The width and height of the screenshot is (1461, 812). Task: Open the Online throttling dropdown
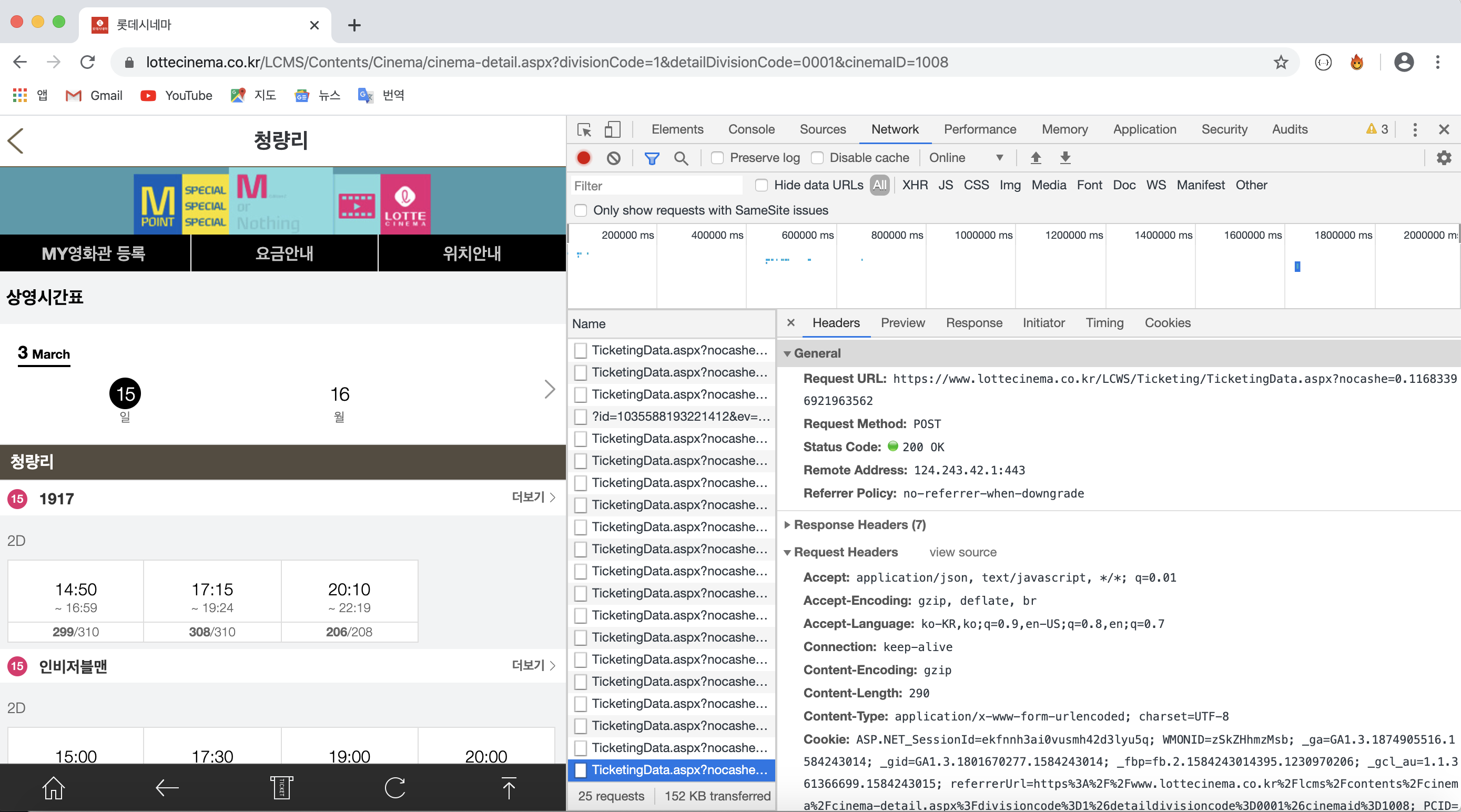tap(965, 158)
